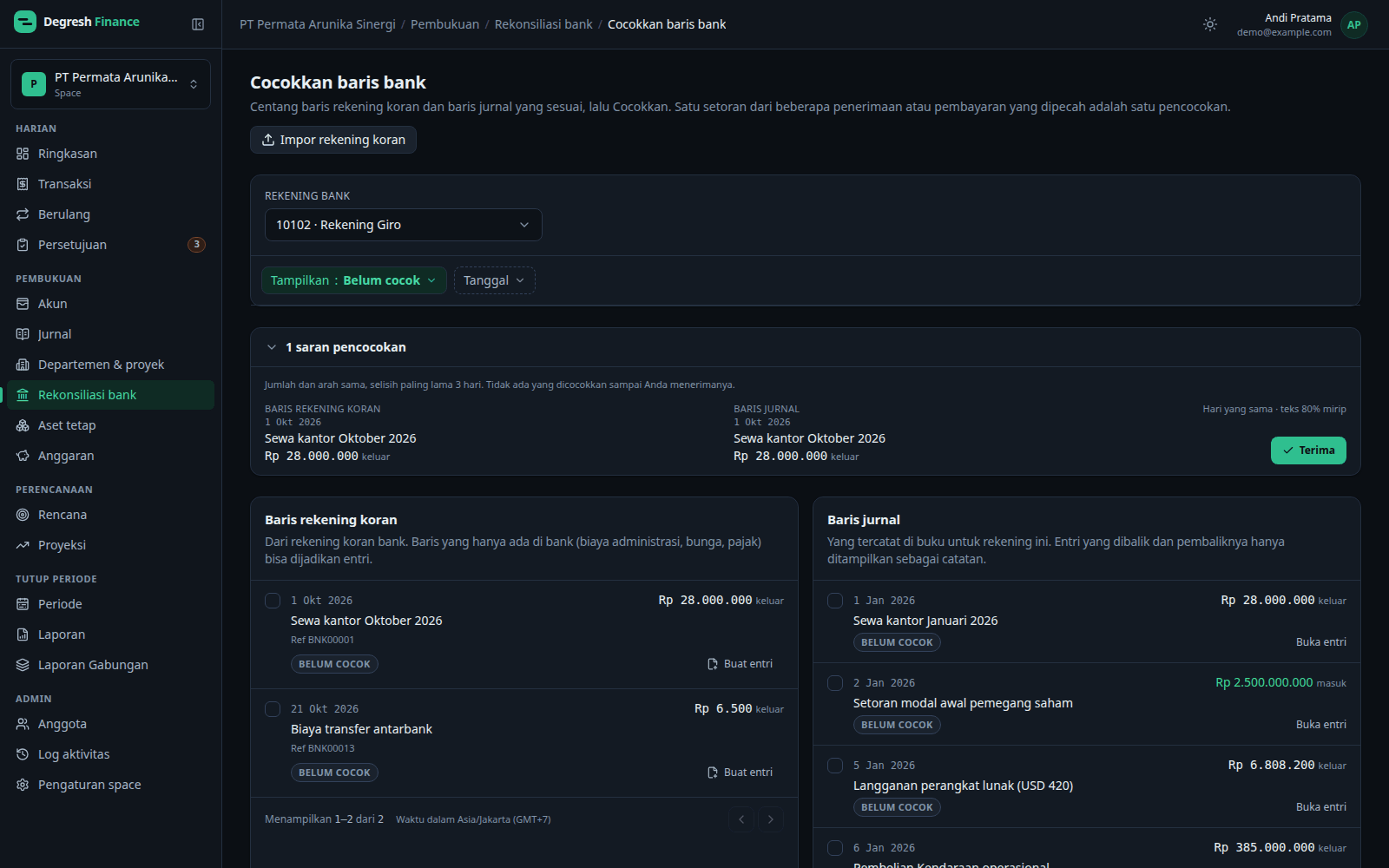Click the Persetujuan clipboard icon
1389x868 pixels.
(23, 245)
